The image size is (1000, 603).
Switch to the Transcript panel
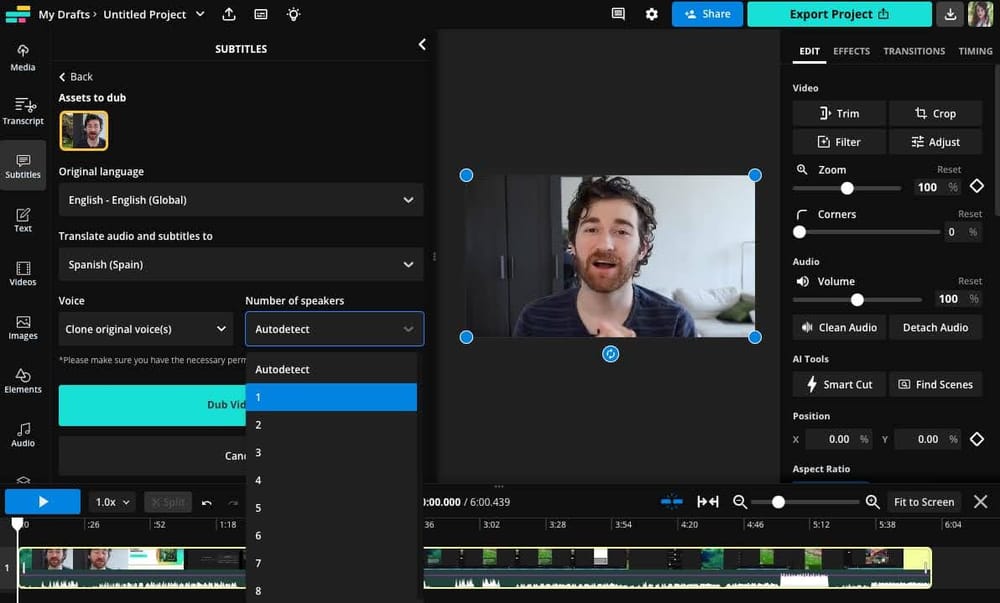coord(23,110)
